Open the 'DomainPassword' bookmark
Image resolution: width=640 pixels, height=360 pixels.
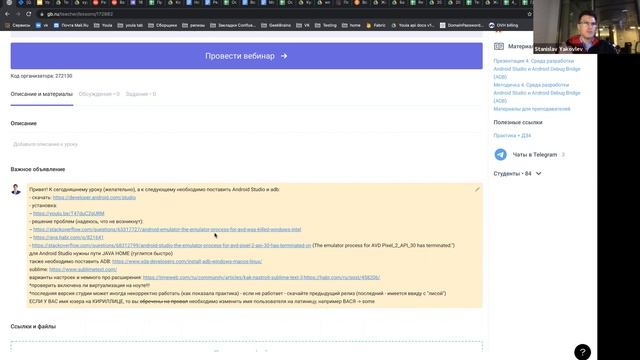point(462,25)
